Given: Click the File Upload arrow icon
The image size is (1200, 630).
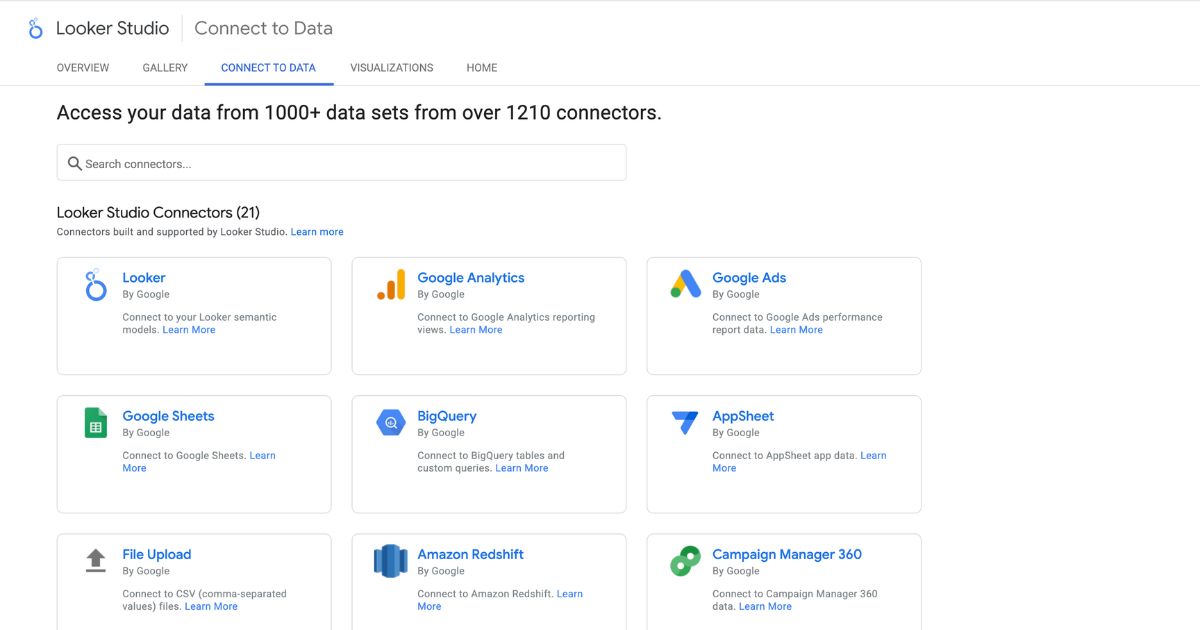Looking at the screenshot, I should [x=95, y=561].
